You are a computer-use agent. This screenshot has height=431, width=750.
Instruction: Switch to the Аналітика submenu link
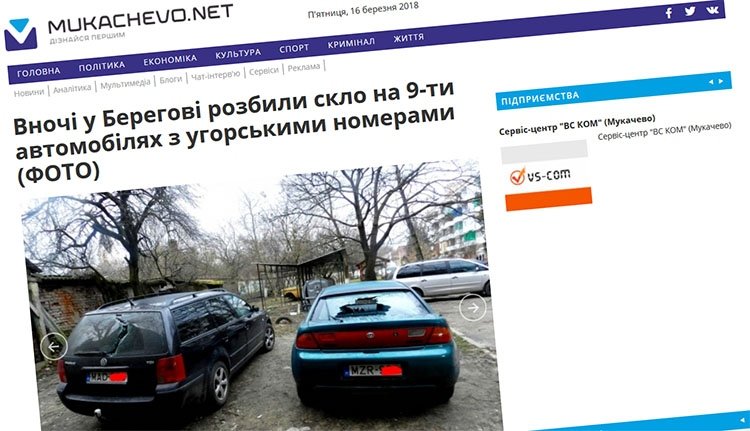coord(72,88)
